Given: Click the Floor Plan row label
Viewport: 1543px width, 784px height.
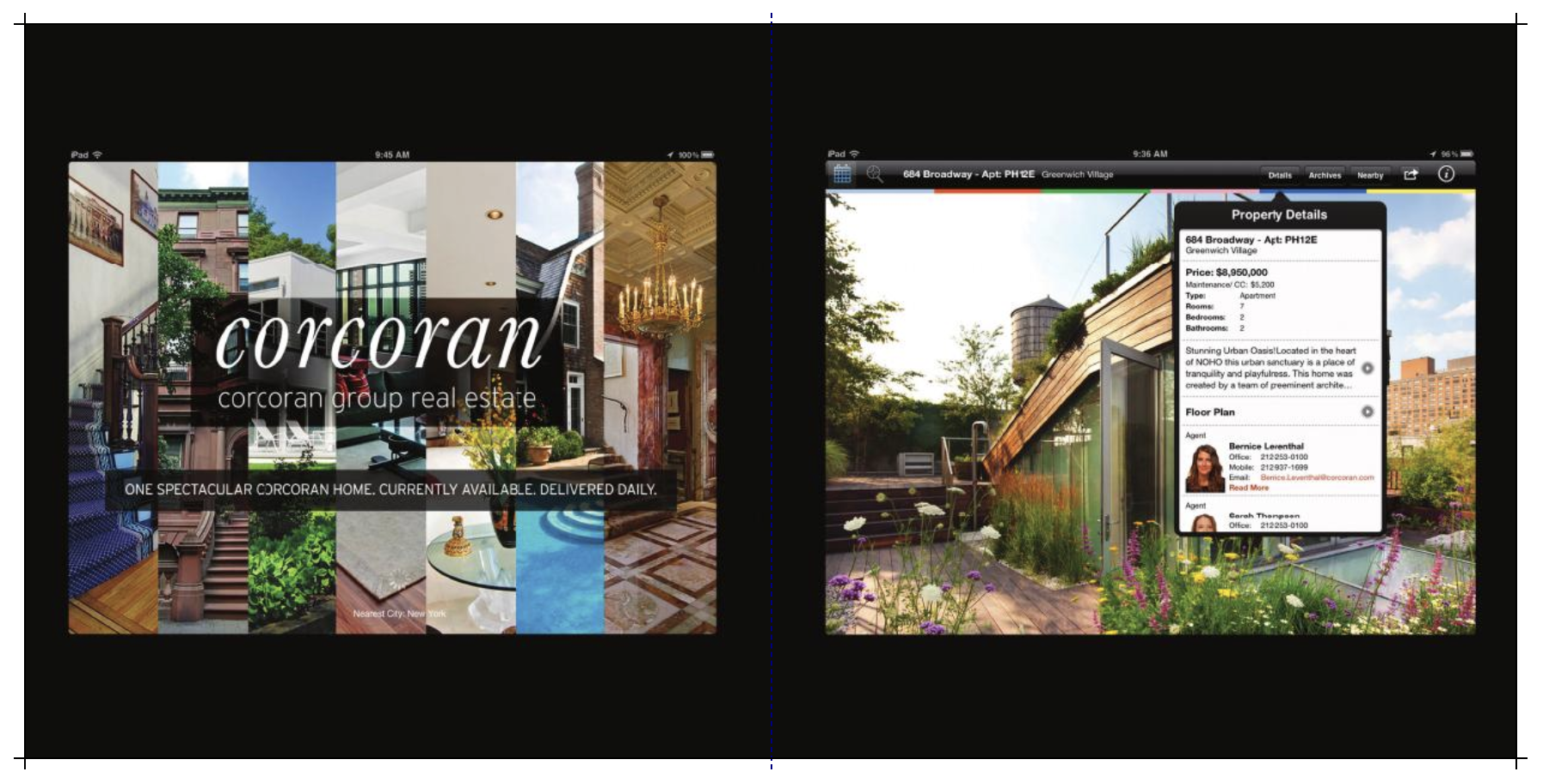Looking at the screenshot, I should coord(1209,412).
